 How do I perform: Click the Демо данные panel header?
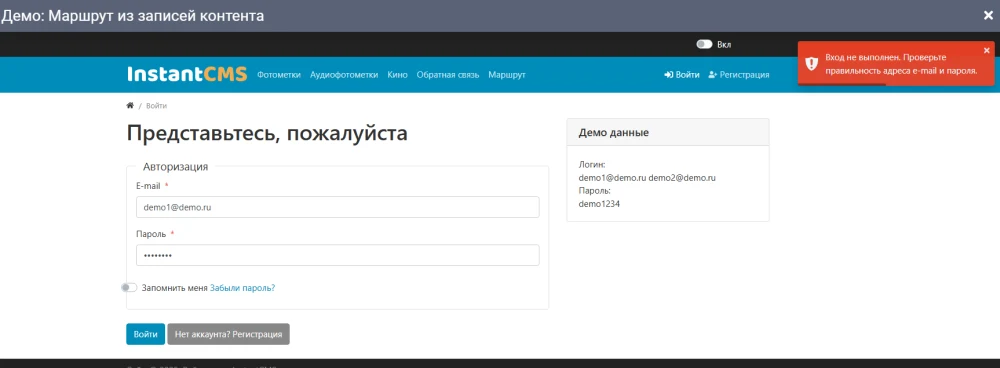pyautogui.click(x=668, y=133)
